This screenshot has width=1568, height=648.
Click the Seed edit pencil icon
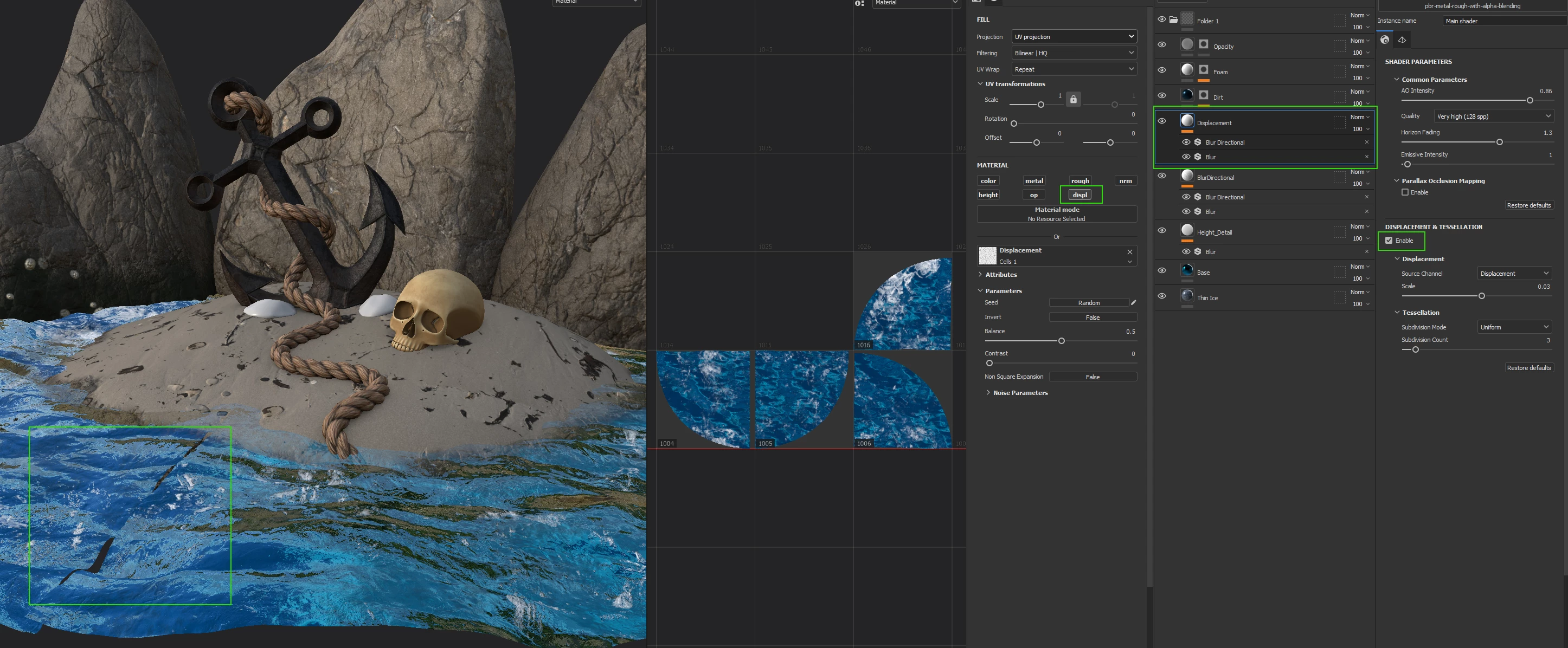pyautogui.click(x=1133, y=302)
